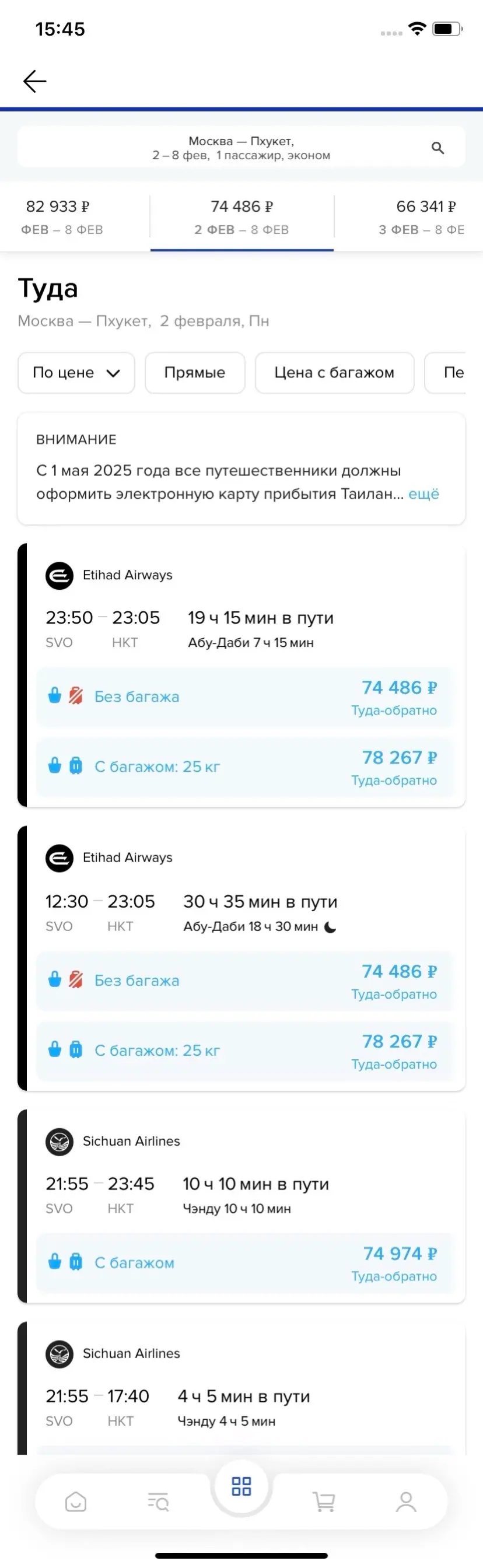Tap the first Sichuan Airlines logo
The image size is (483, 1568).
(60, 1142)
